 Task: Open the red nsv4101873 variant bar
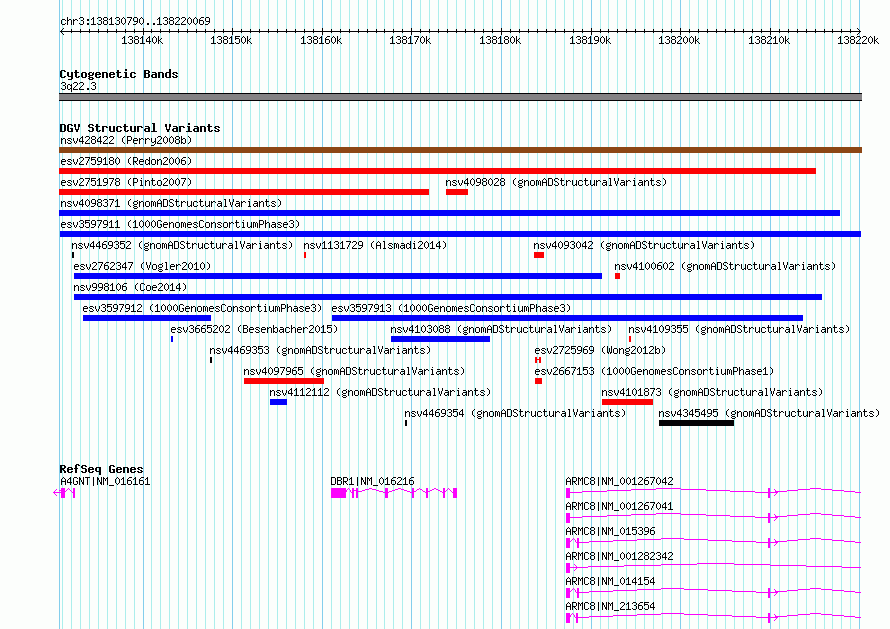pos(627,402)
